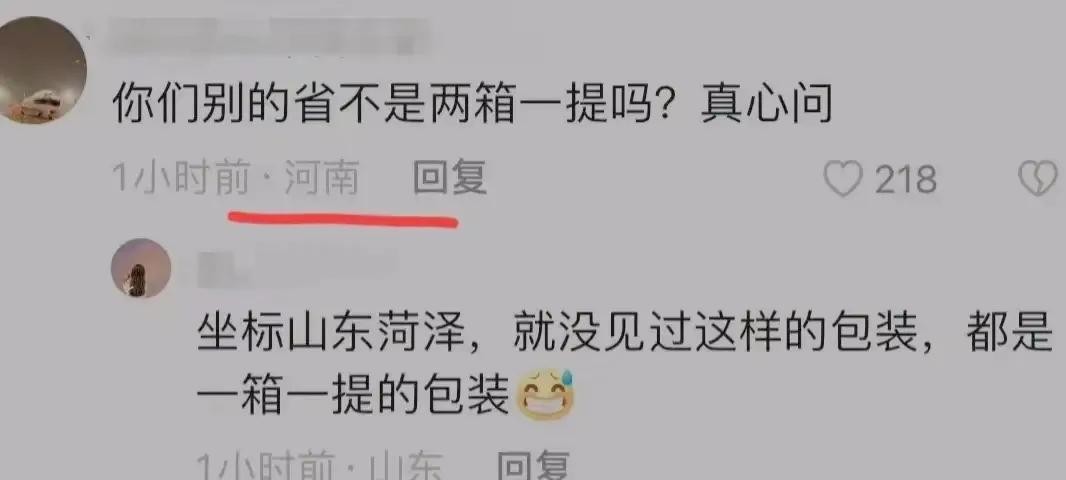Click the 1小时前 timestamp before 山东

pos(265,467)
